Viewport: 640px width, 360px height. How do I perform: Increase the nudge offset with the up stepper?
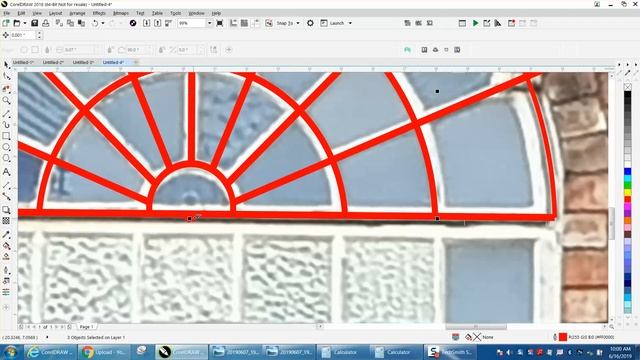point(39,33)
